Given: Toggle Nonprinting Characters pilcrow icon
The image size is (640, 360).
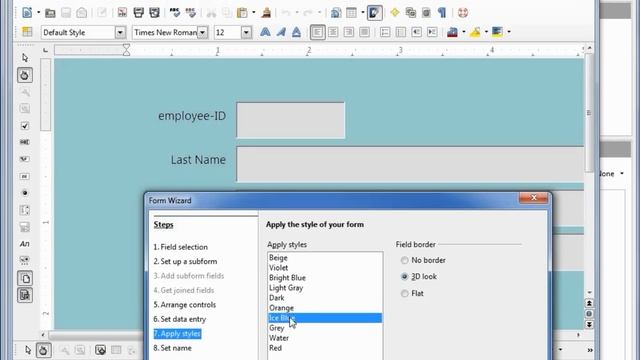Looking at the screenshot, I should coord(442,13).
